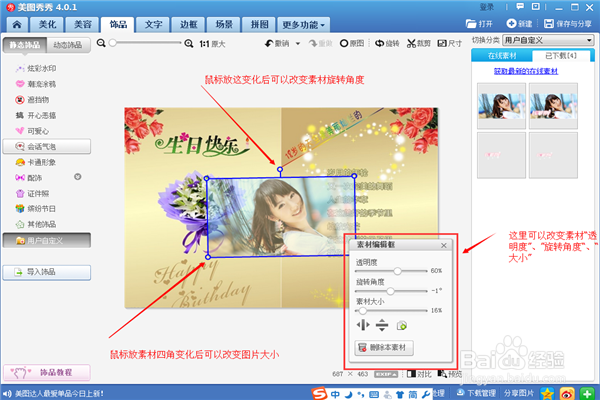Flip the material vertically

pyautogui.click(x=382, y=325)
